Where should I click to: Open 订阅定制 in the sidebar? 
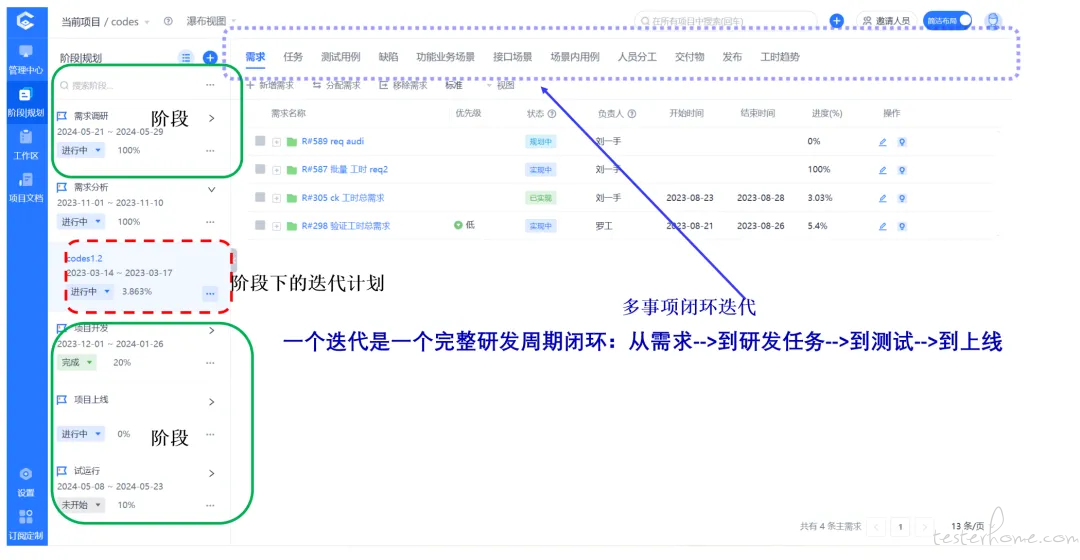tap(25, 525)
